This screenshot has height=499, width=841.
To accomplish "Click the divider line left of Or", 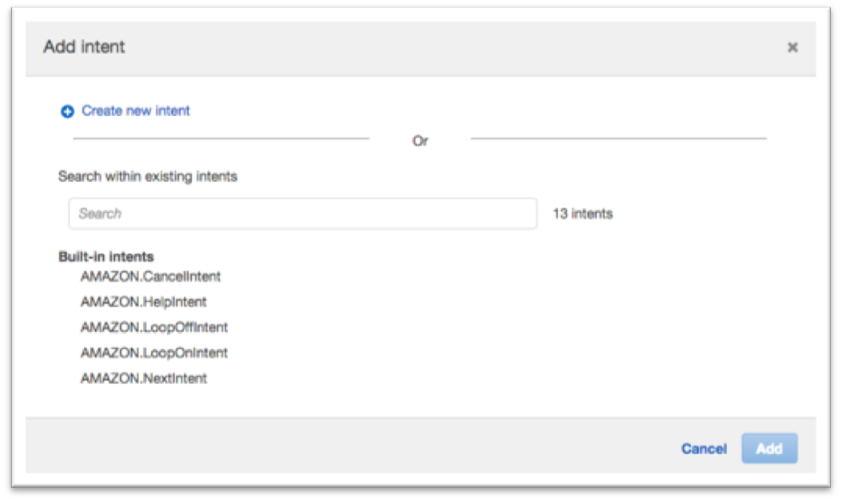I will [x=222, y=138].
